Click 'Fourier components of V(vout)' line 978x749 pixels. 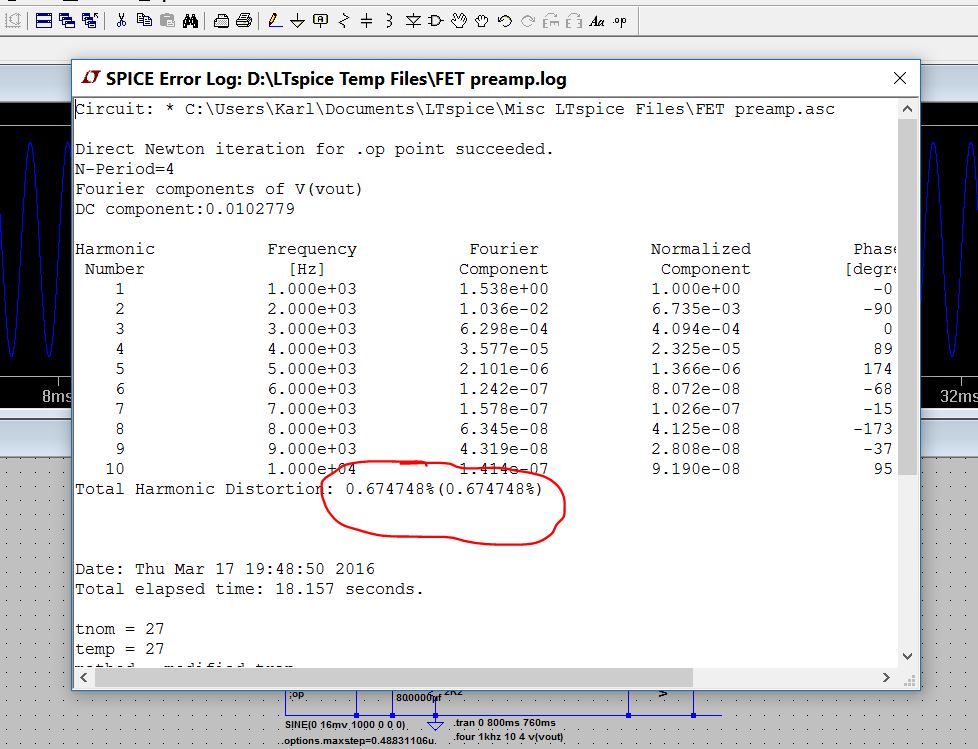pos(218,189)
